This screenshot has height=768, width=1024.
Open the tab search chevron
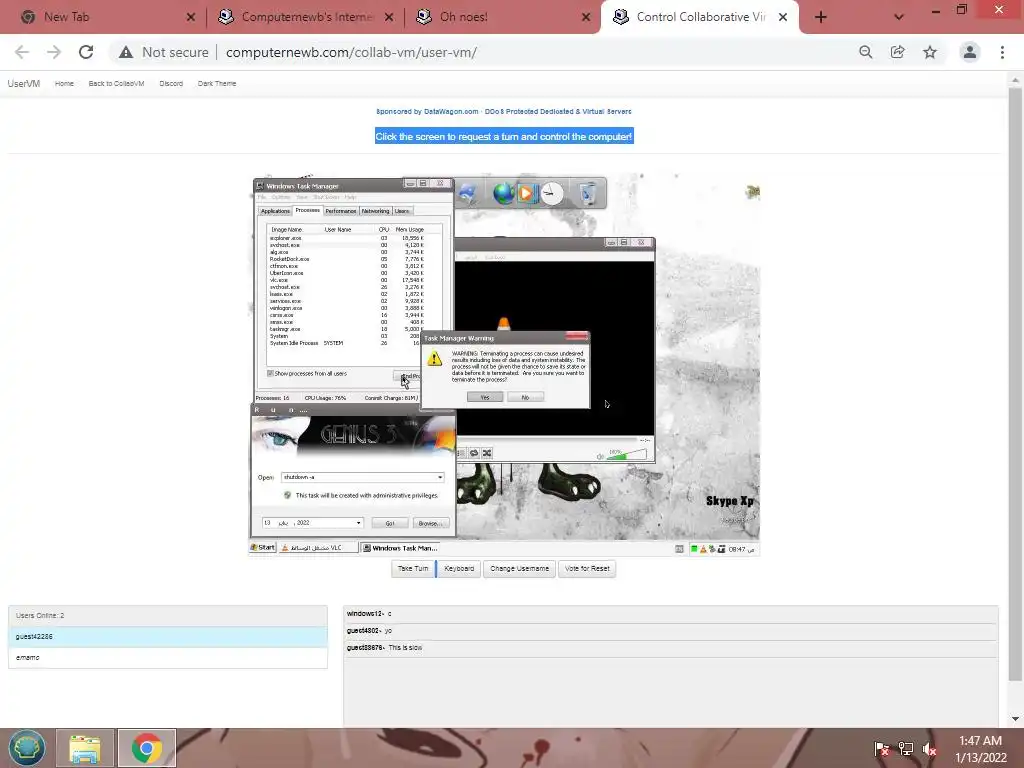click(x=899, y=17)
